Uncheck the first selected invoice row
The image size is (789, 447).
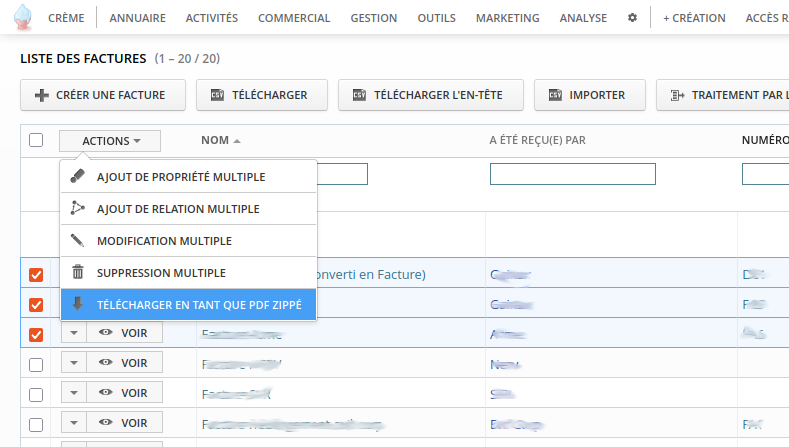(x=36, y=275)
